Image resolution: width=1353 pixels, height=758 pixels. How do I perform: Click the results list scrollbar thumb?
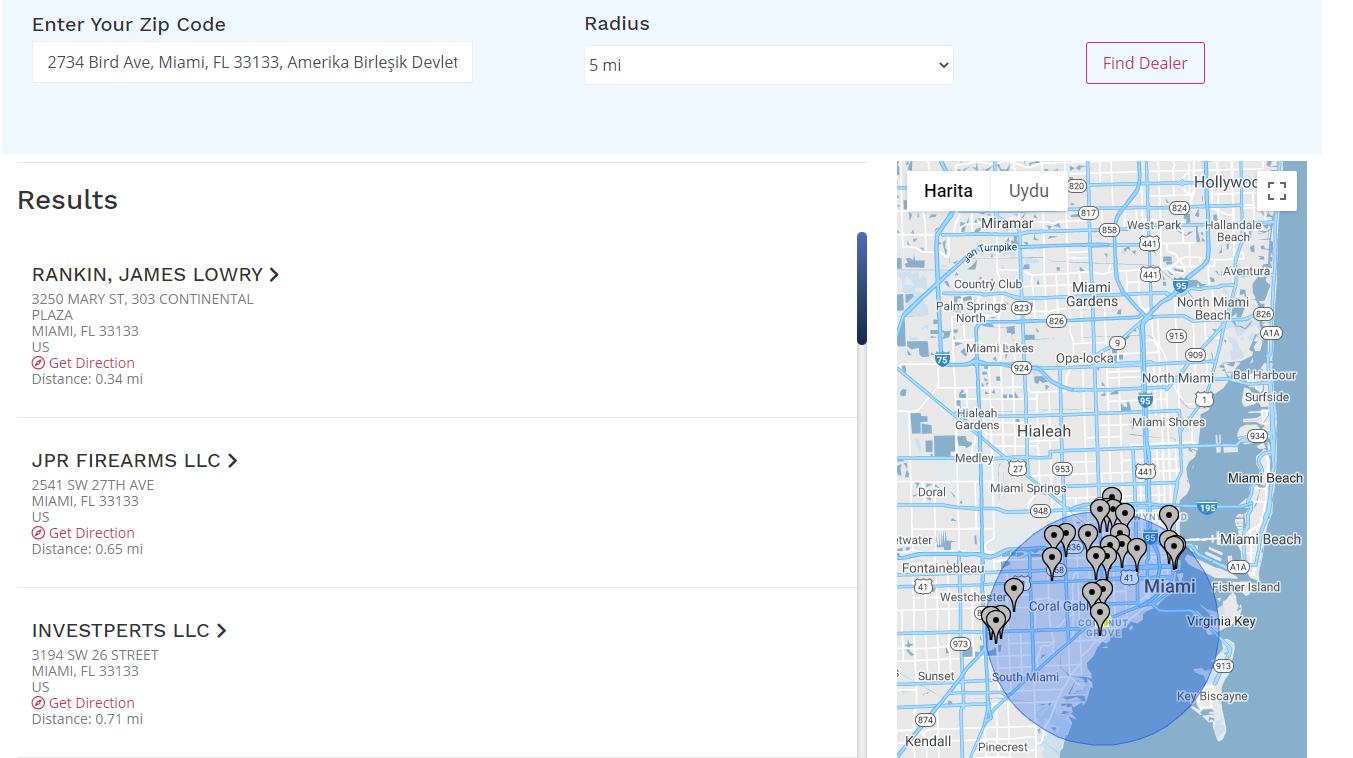point(861,288)
